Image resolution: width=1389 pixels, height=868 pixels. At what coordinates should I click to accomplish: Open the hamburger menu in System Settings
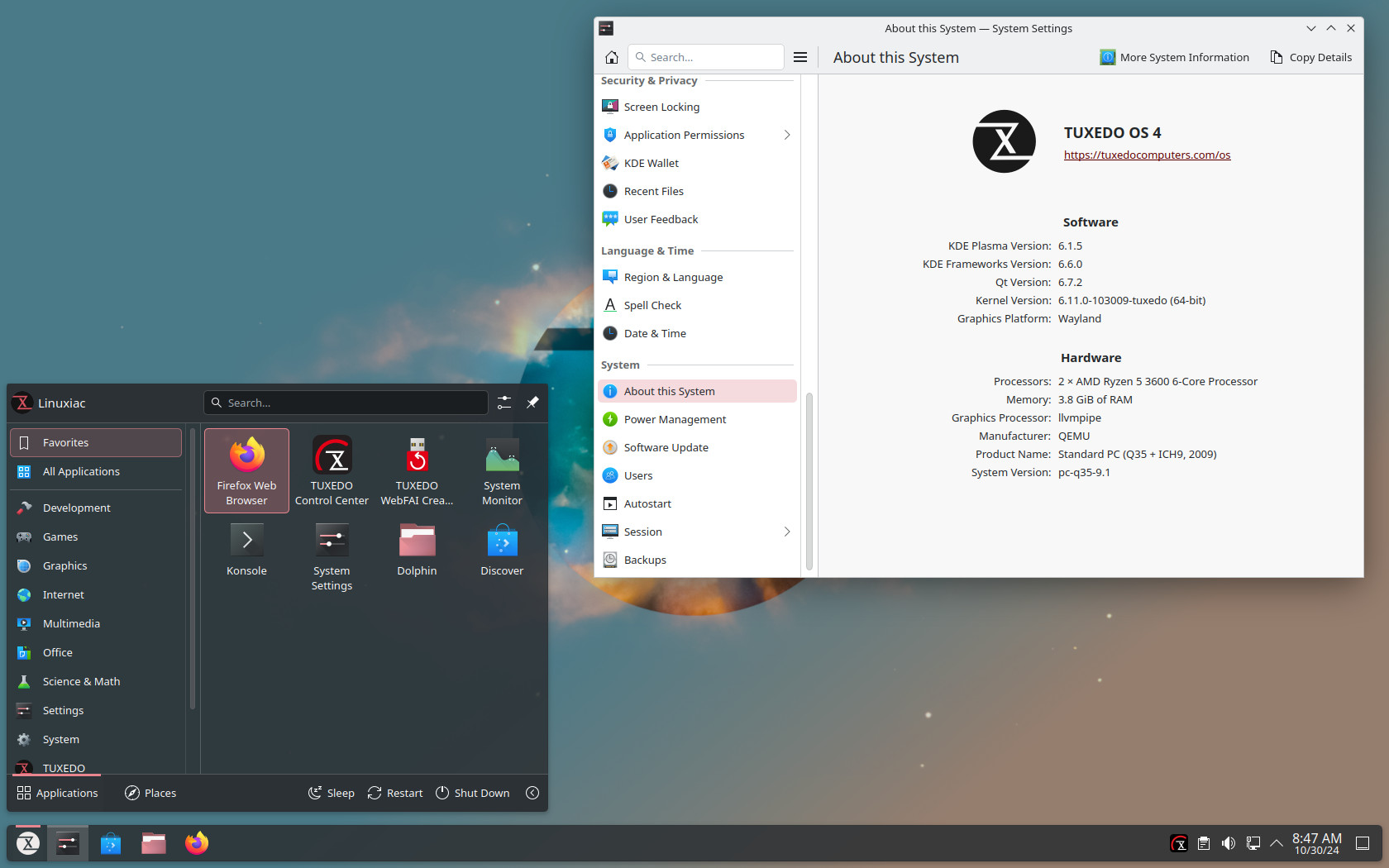(x=800, y=57)
